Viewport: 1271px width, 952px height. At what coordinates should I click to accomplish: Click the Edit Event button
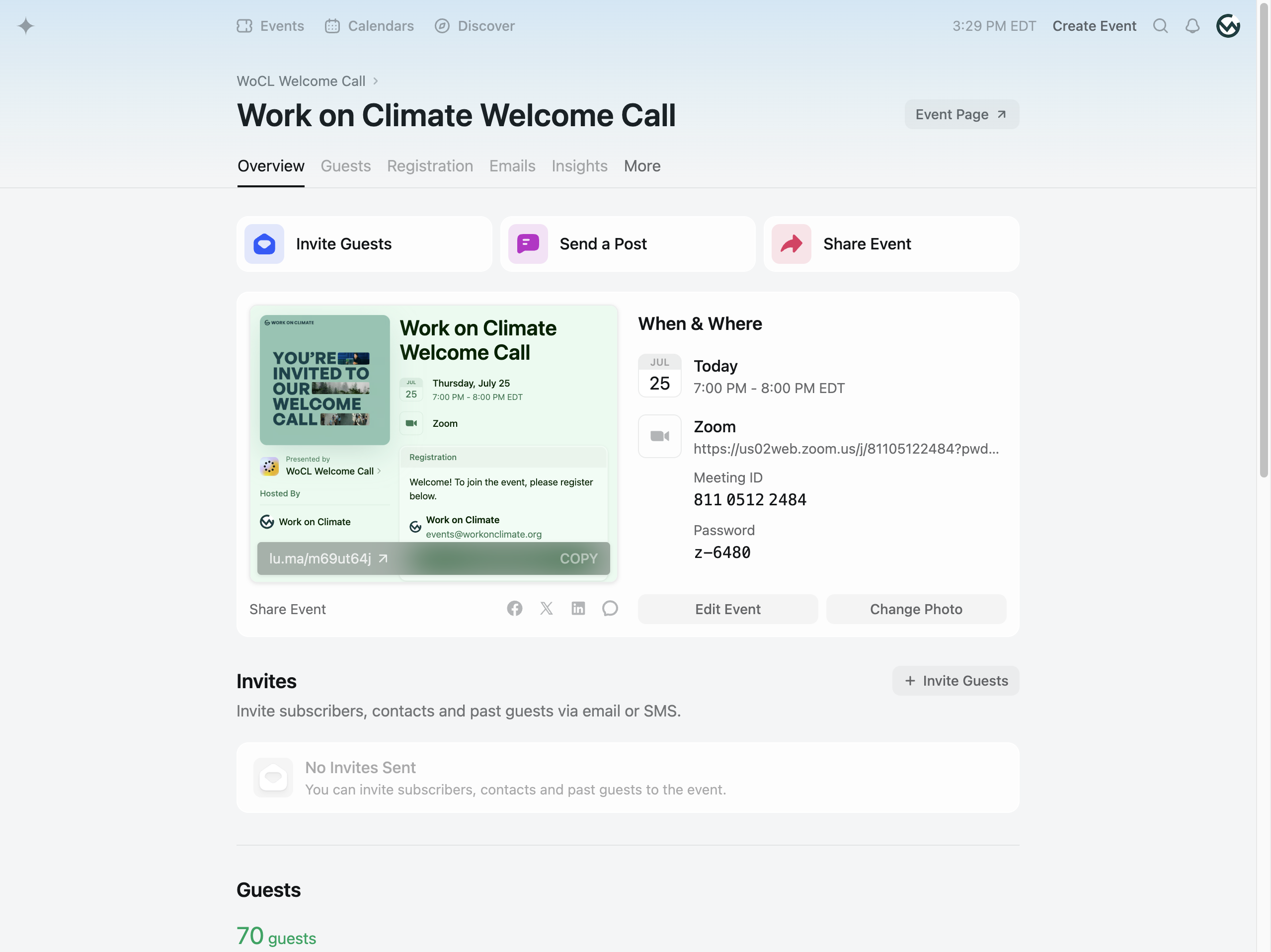click(x=727, y=609)
